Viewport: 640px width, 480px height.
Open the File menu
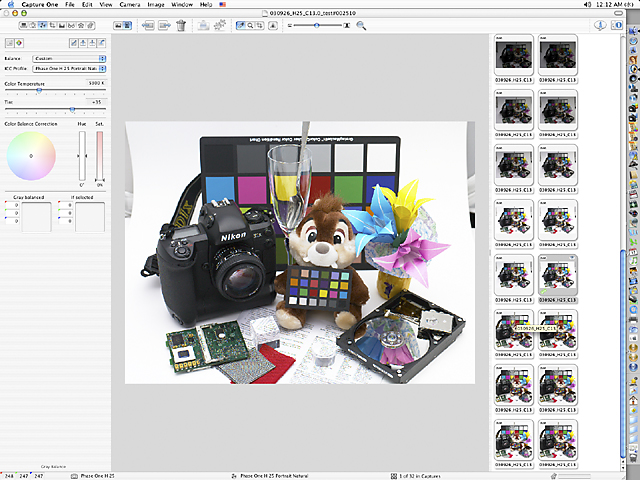click(x=70, y=4)
